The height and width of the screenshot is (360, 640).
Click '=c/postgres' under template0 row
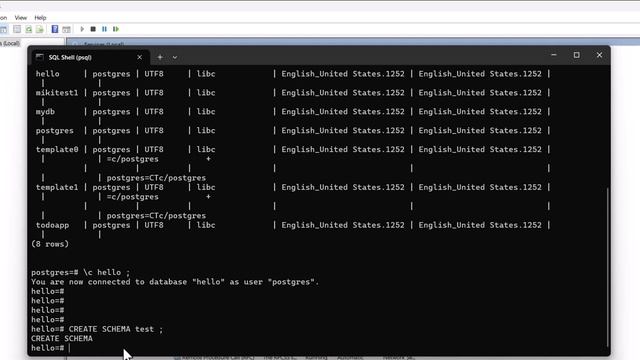tap(133, 159)
